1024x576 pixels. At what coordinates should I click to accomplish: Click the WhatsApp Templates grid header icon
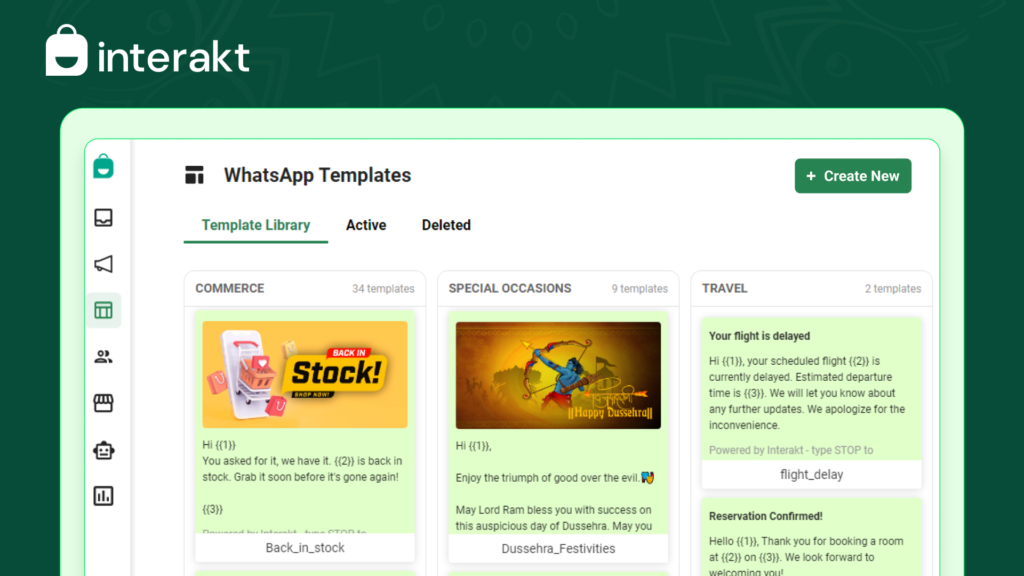tap(193, 175)
